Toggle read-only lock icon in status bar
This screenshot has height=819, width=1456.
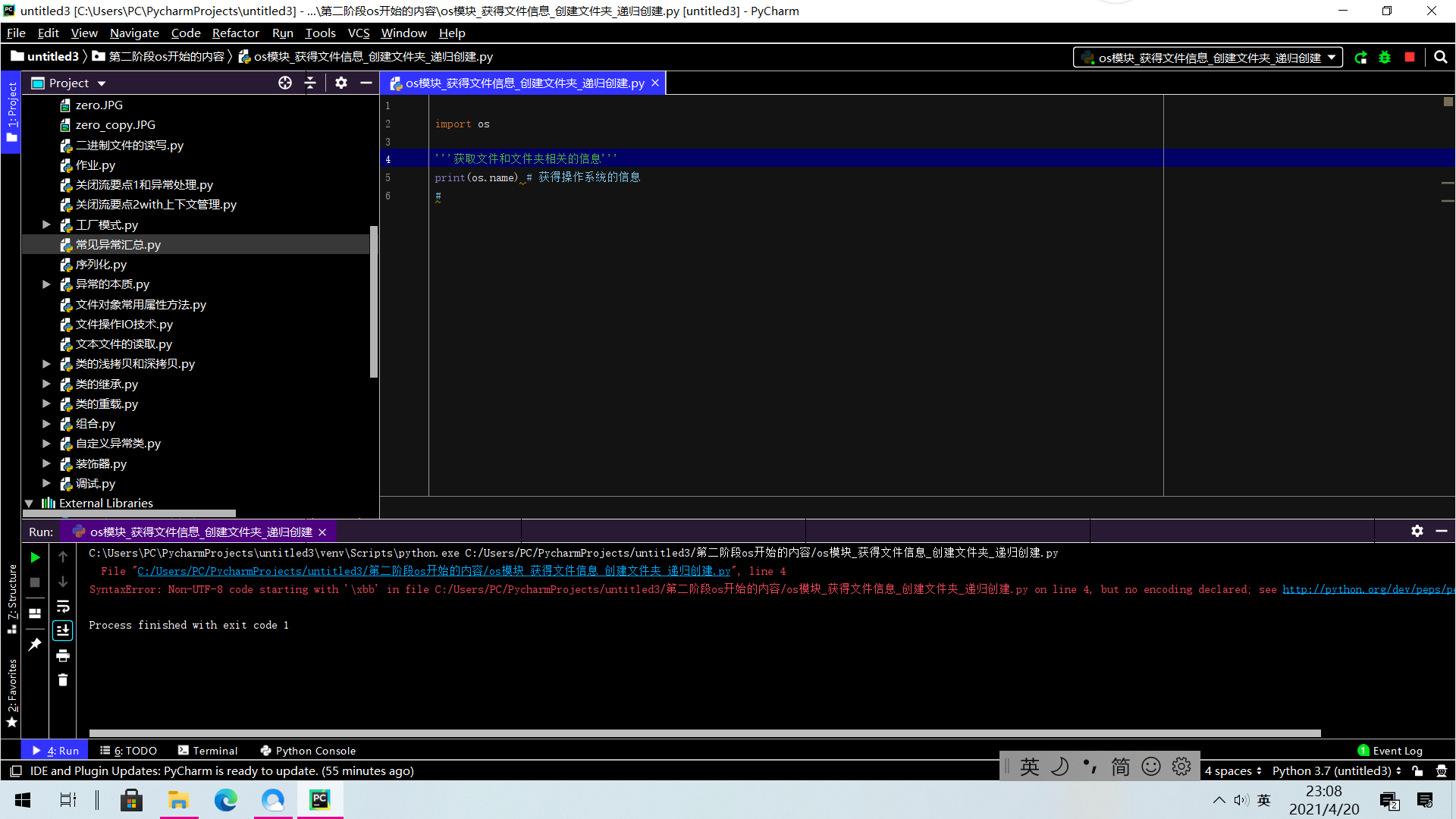(x=1417, y=770)
